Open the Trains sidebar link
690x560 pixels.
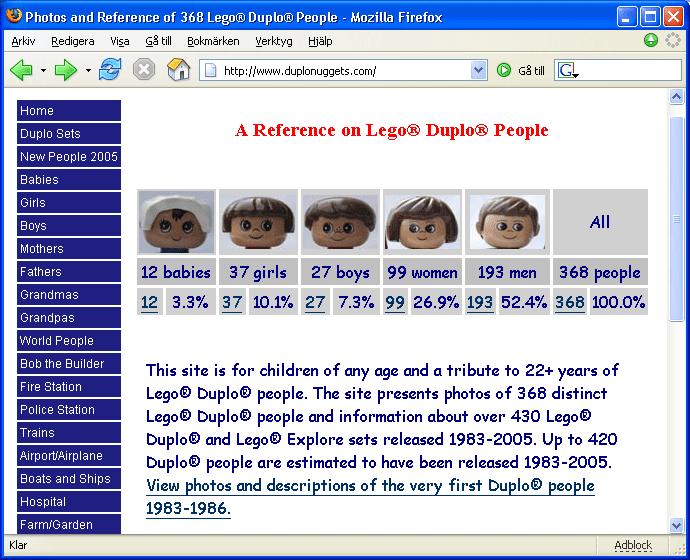69,432
